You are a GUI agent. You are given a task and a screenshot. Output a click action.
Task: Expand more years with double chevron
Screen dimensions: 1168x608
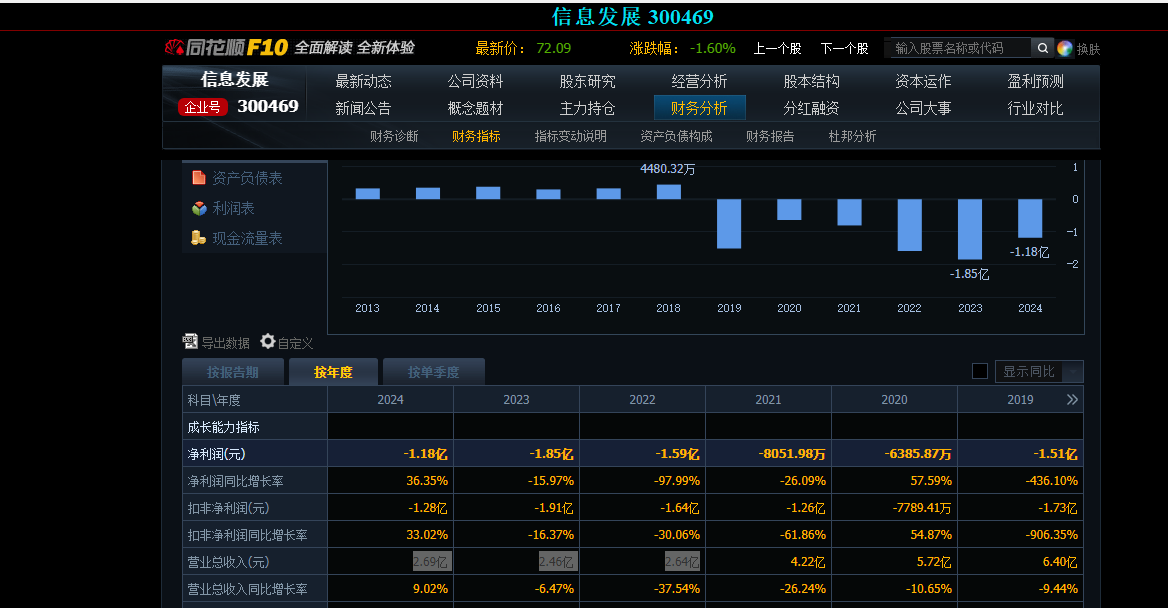coord(1072,399)
